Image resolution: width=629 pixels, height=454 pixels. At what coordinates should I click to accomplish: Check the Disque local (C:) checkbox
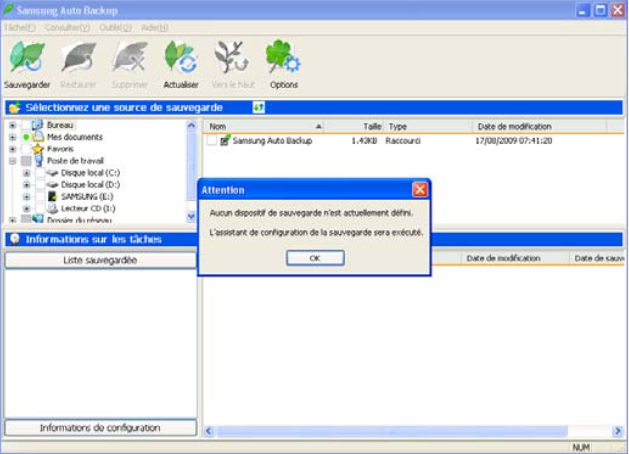coord(40,173)
